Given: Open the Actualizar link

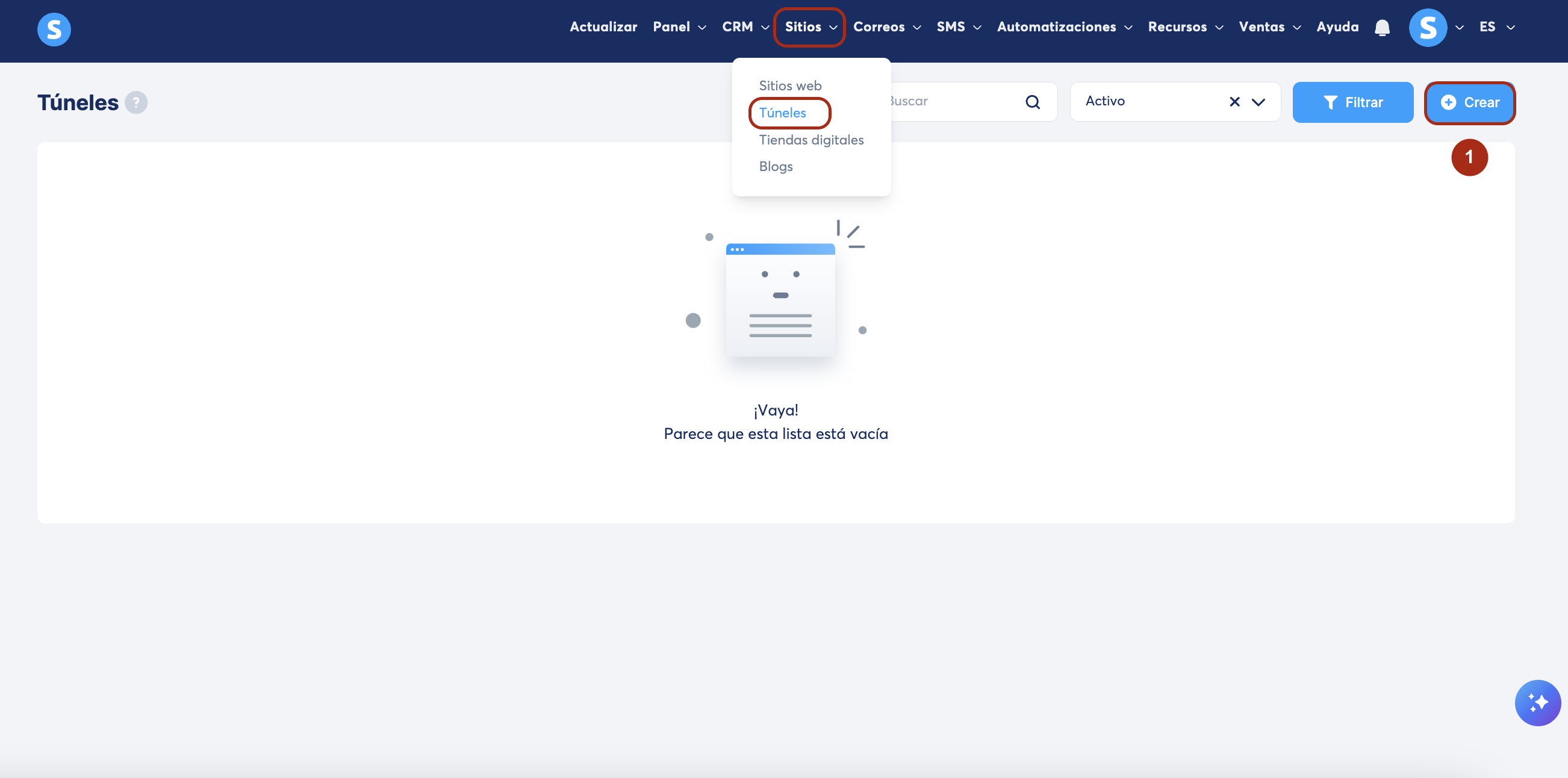Looking at the screenshot, I should [603, 26].
